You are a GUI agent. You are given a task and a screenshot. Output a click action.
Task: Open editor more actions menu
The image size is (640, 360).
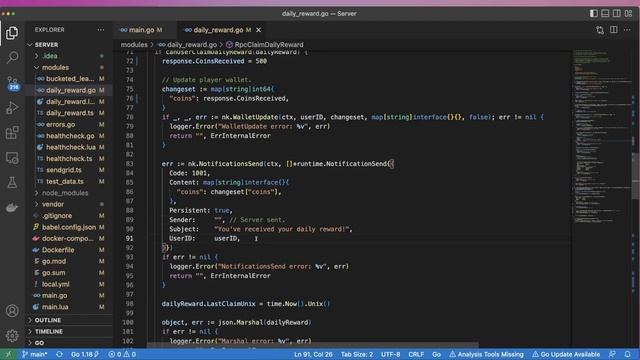[627, 30]
